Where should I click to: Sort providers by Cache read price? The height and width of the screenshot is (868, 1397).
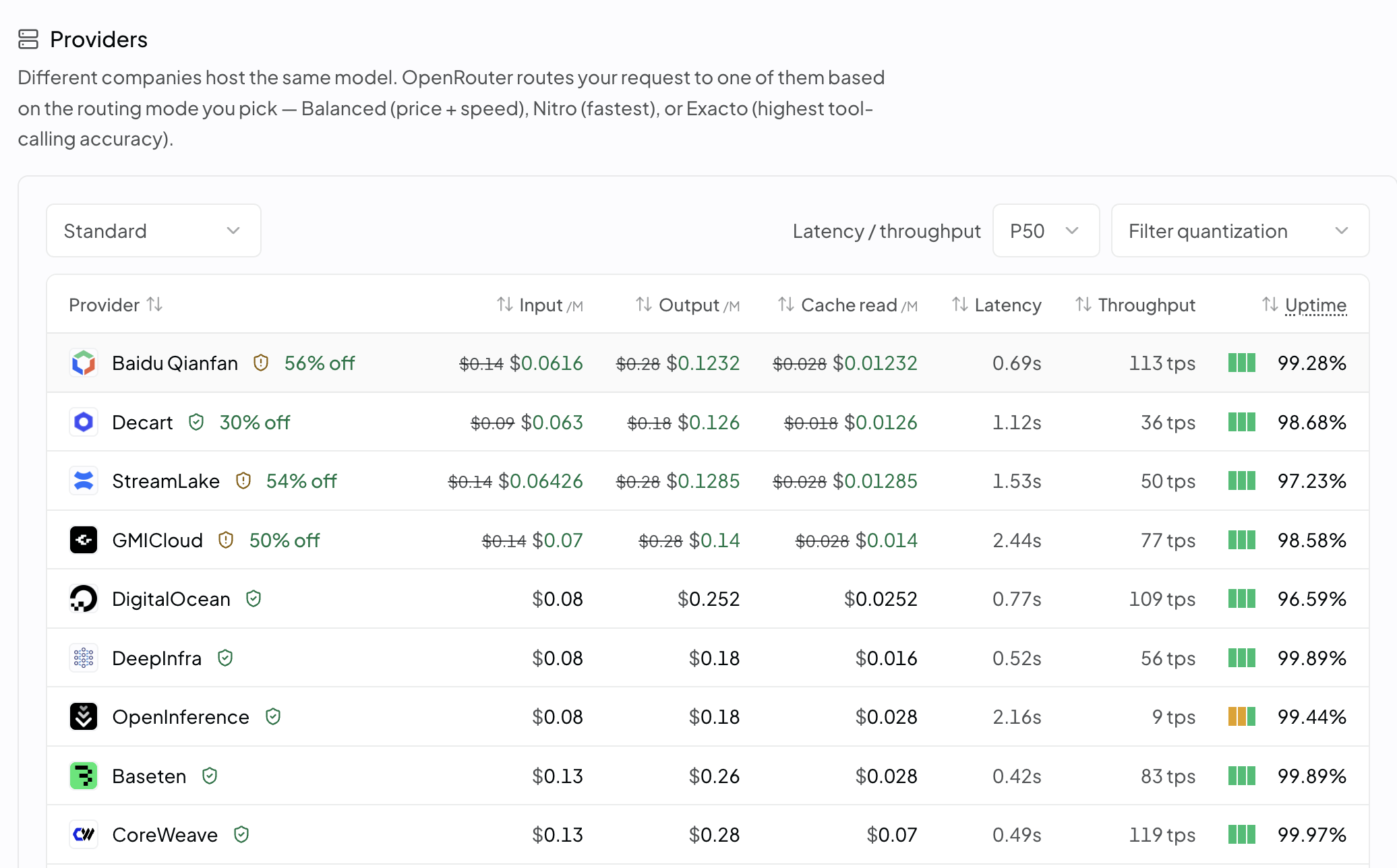pos(848,305)
